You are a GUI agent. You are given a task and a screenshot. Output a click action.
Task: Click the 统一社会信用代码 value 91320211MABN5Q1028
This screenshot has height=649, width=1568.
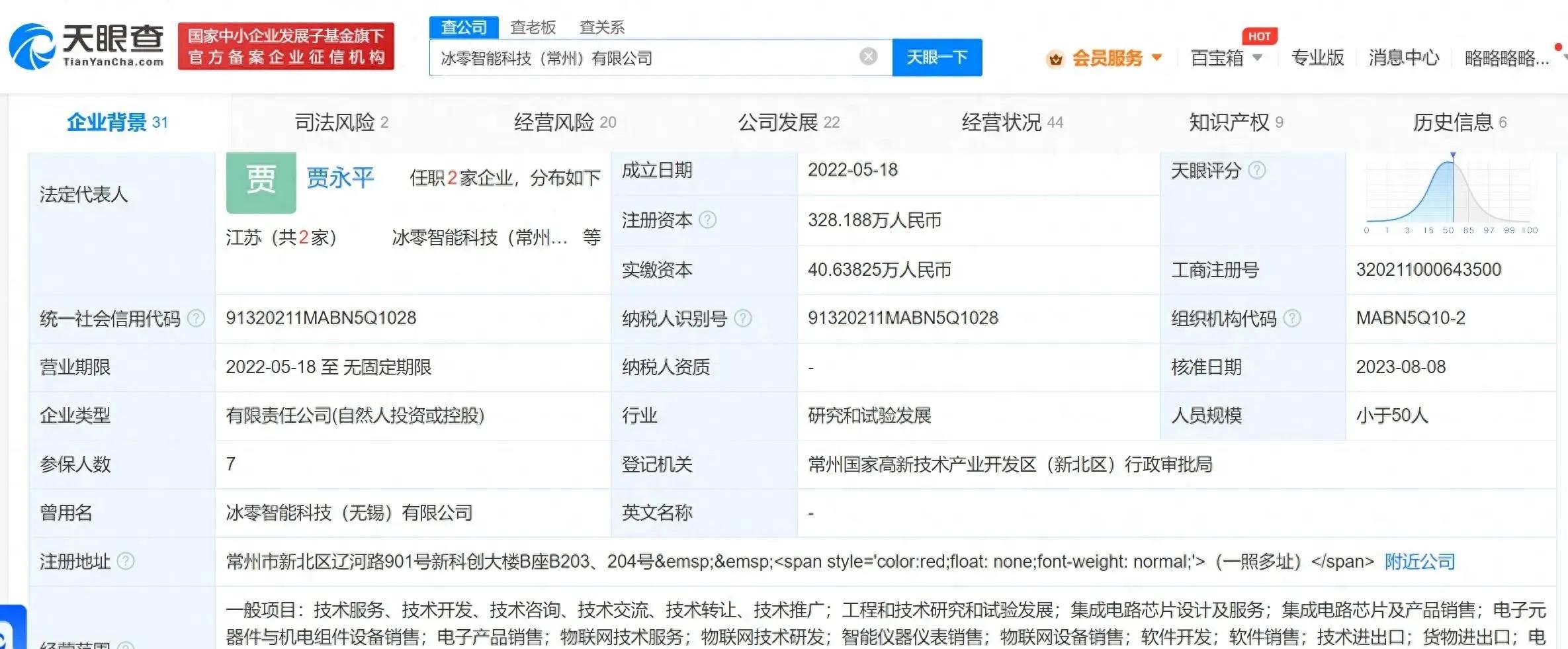point(321,318)
